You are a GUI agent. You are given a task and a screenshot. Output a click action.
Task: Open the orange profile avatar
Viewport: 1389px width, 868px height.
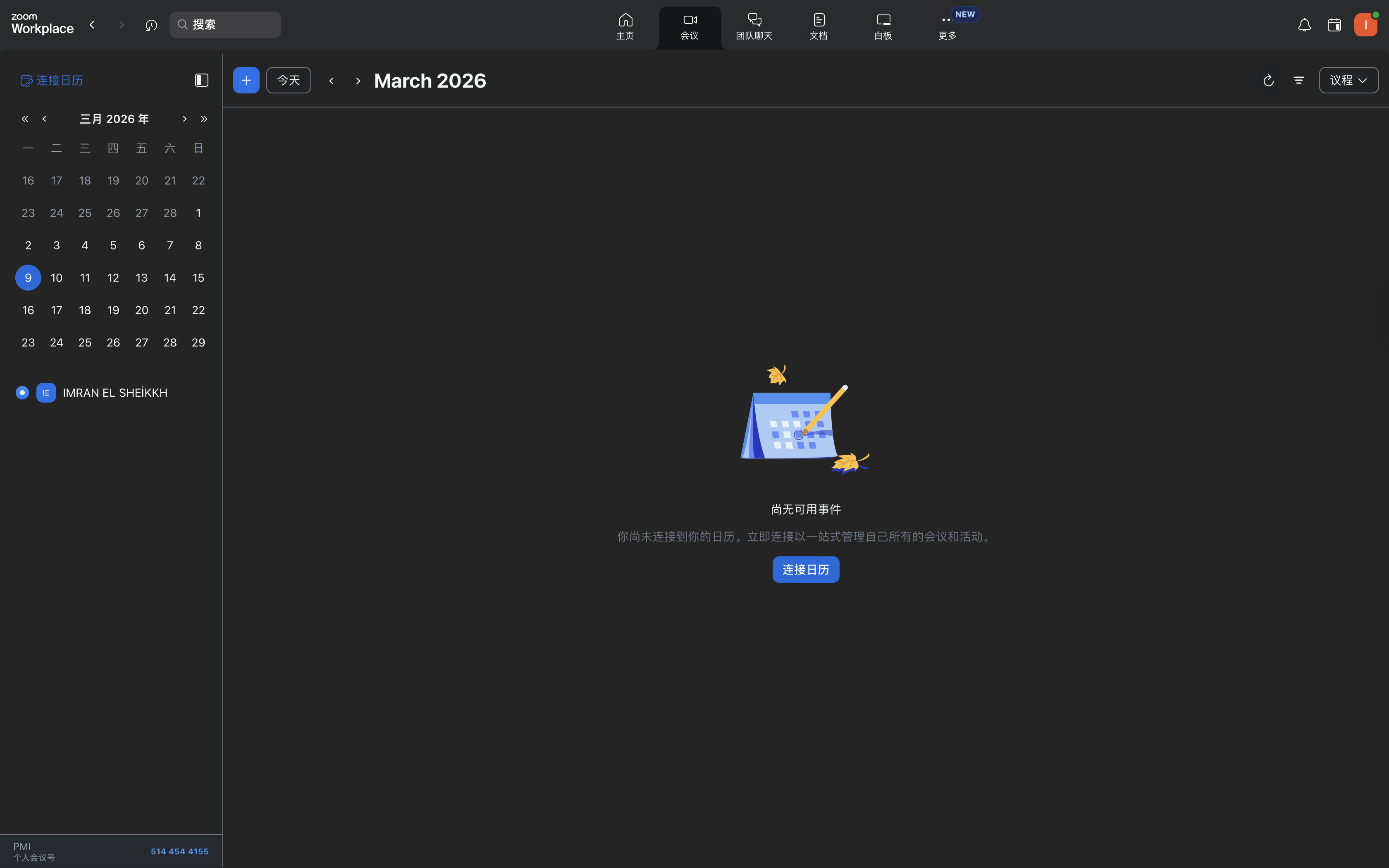[x=1365, y=25]
